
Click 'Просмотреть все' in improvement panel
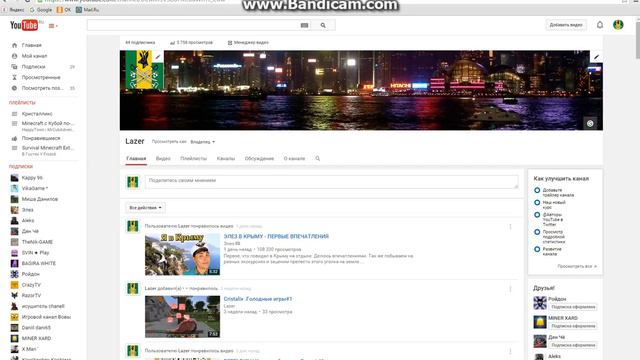click(577, 266)
